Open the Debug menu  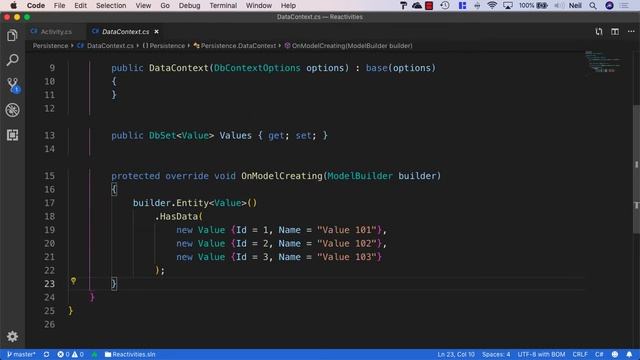pos(189,5)
